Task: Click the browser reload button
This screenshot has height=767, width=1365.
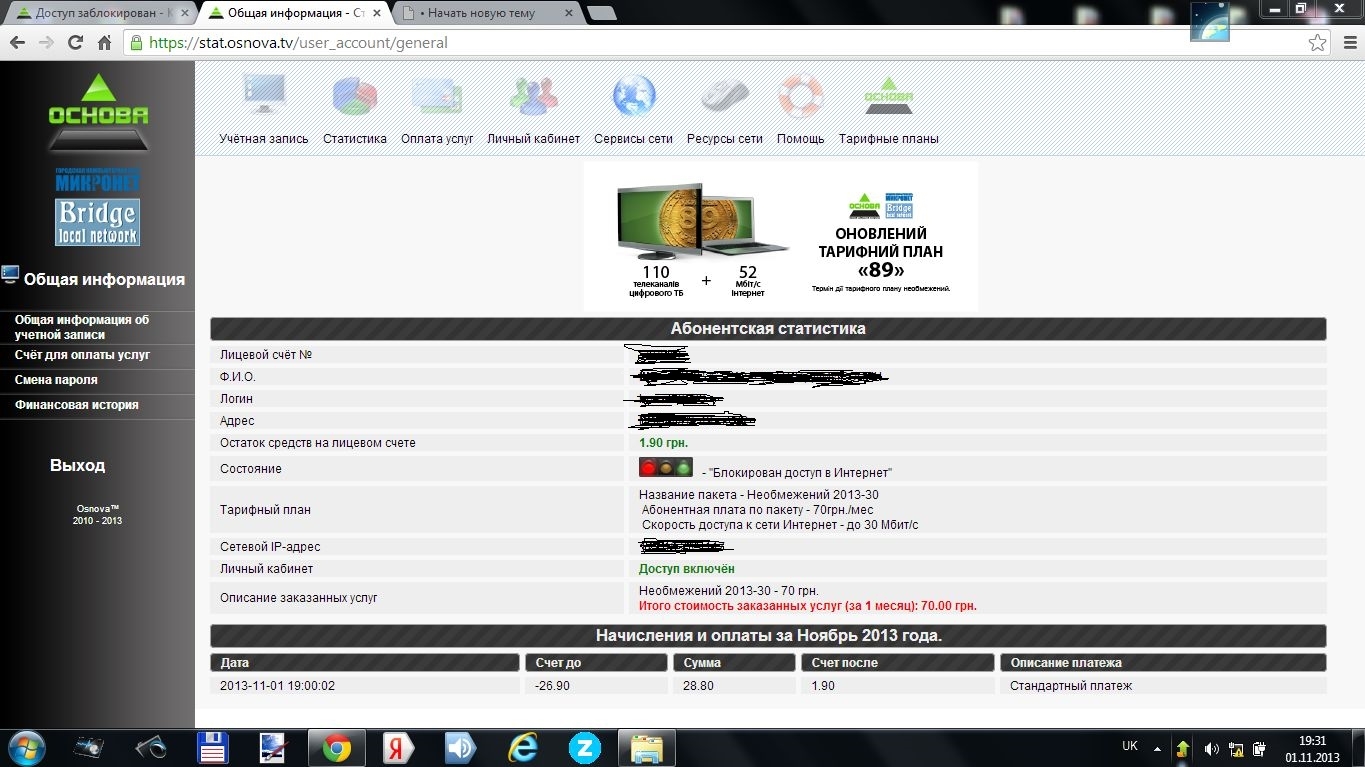Action: 75,43
